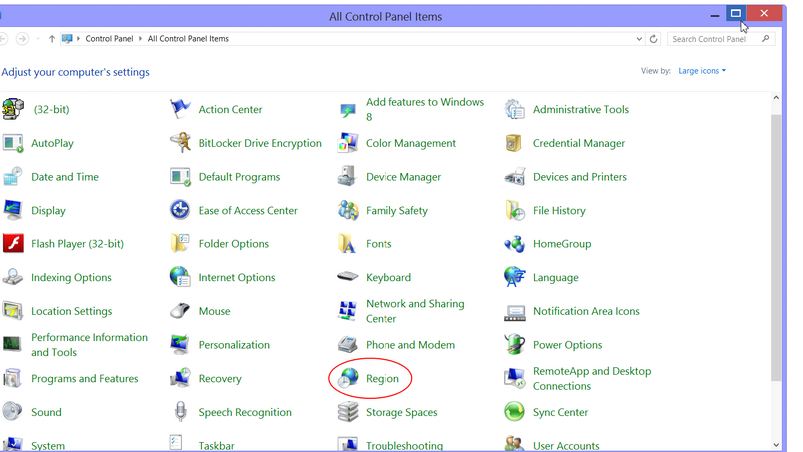Click the Search Control Panel field
This screenshot has height=452, width=803.
point(712,39)
